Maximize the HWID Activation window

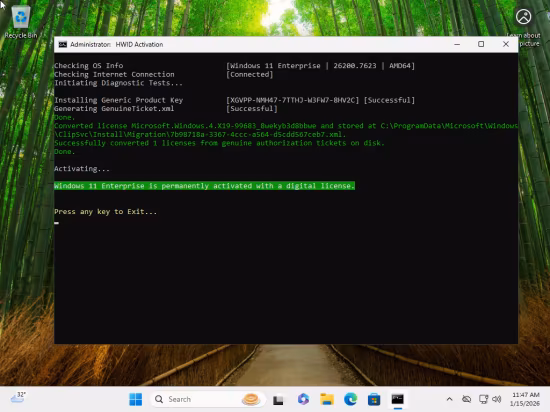tap(481, 45)
